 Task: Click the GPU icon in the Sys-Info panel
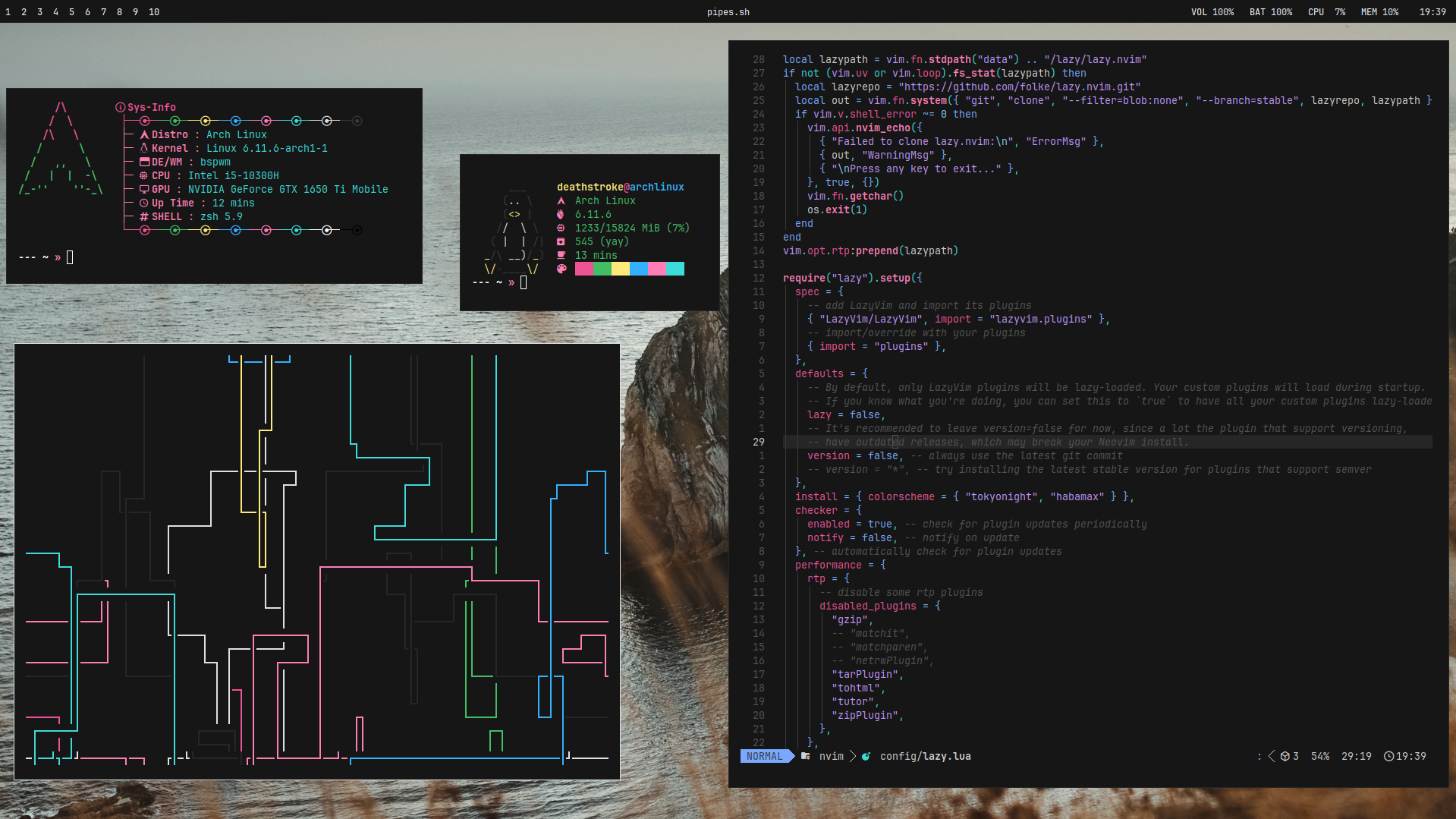coord(143,189)
